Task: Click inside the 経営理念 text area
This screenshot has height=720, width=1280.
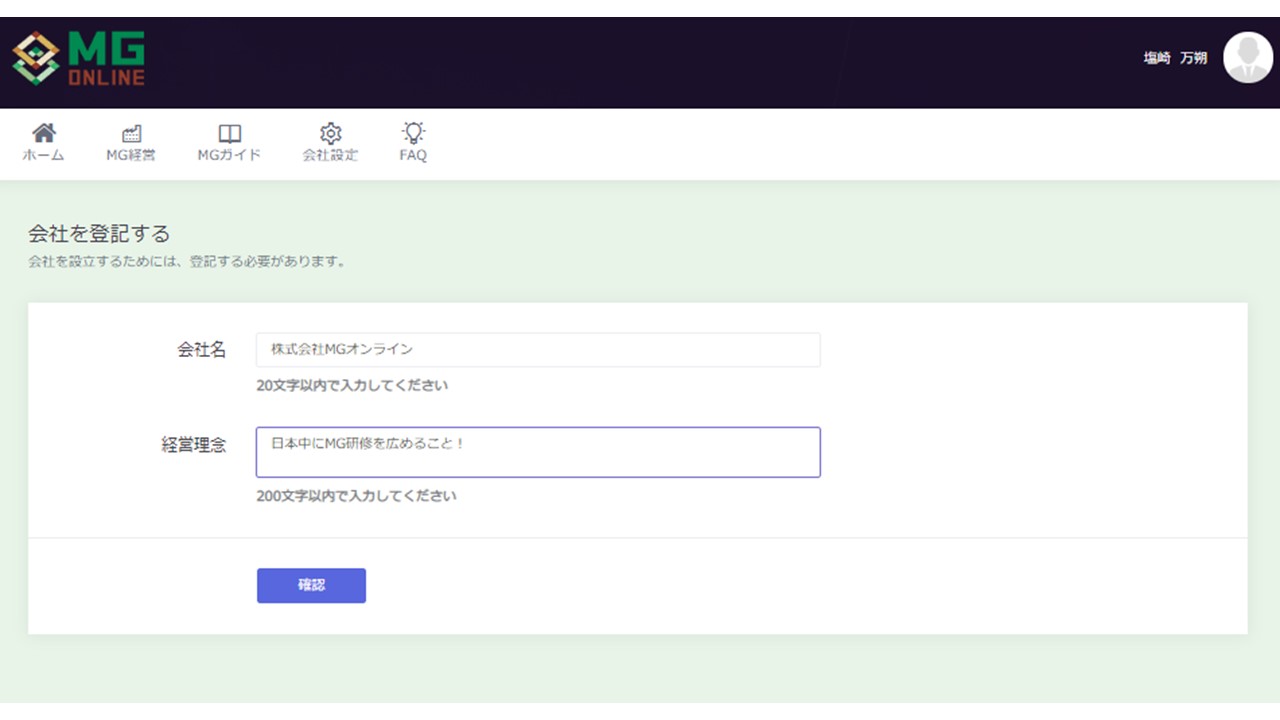Action: click(x=538, y=452)
